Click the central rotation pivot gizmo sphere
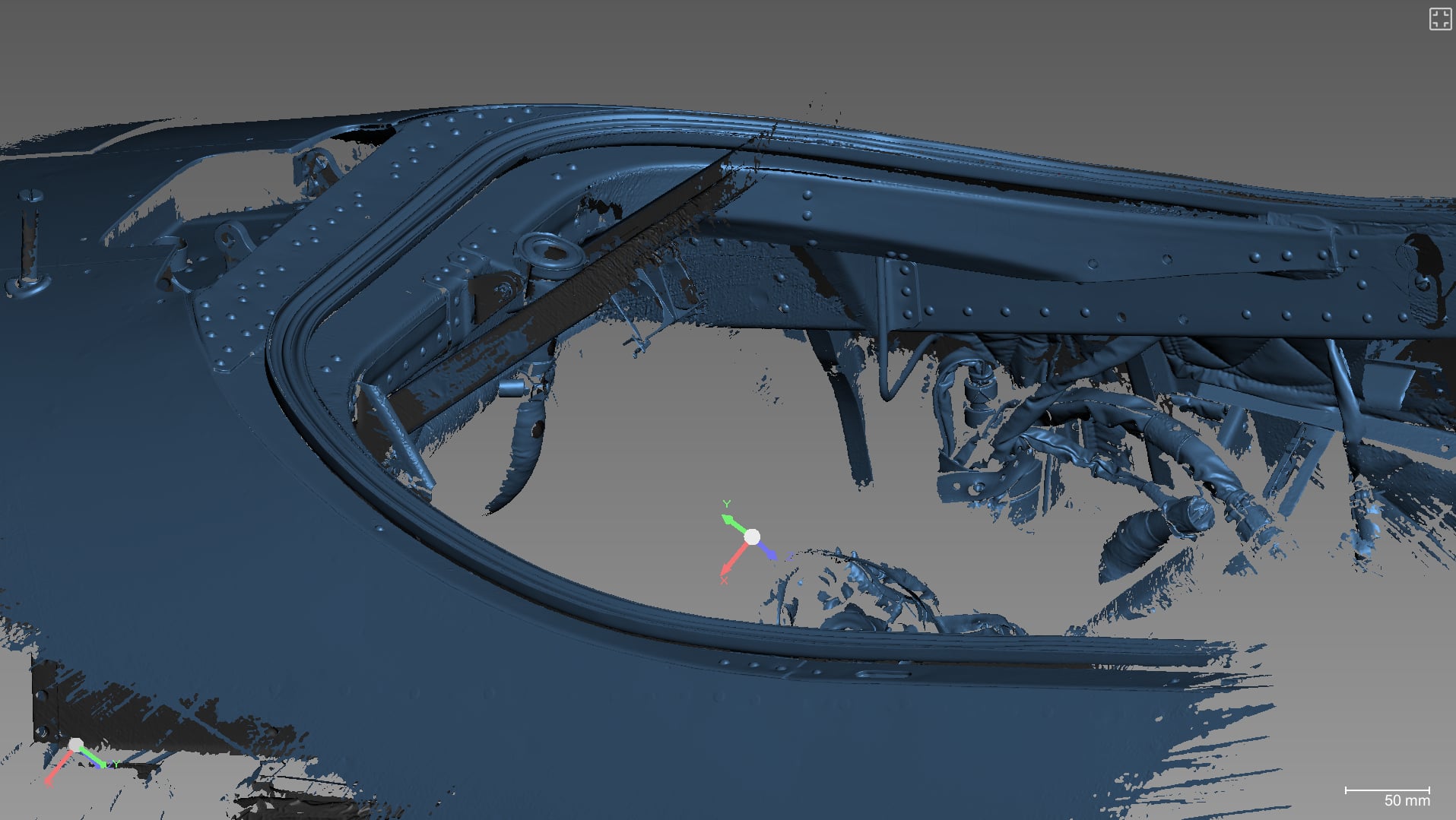This screenshot has height=820, width=1456. pyautogui.click(x=752, y=537)
